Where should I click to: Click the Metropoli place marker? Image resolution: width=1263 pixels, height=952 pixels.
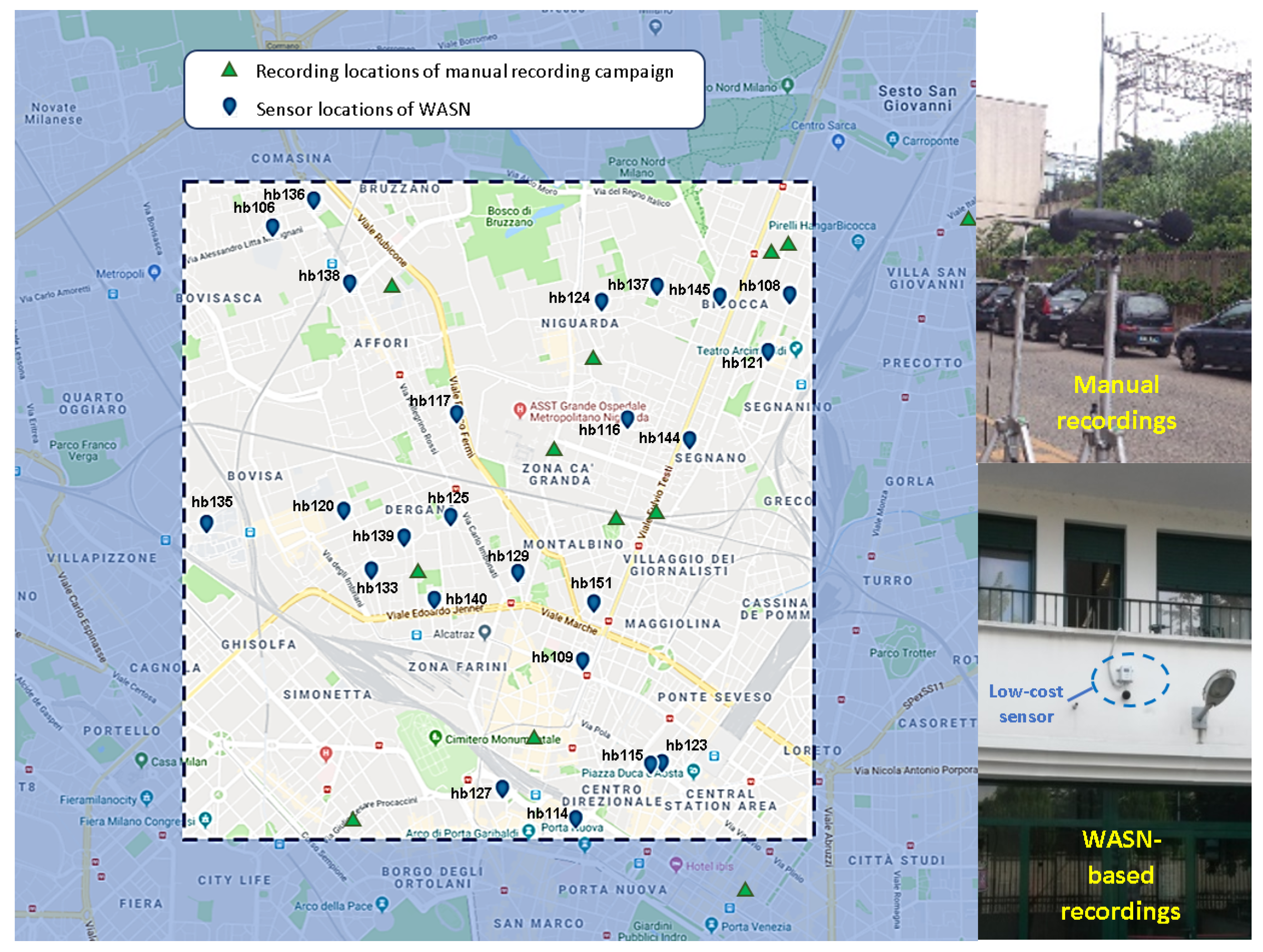click(x=154, y=272)
